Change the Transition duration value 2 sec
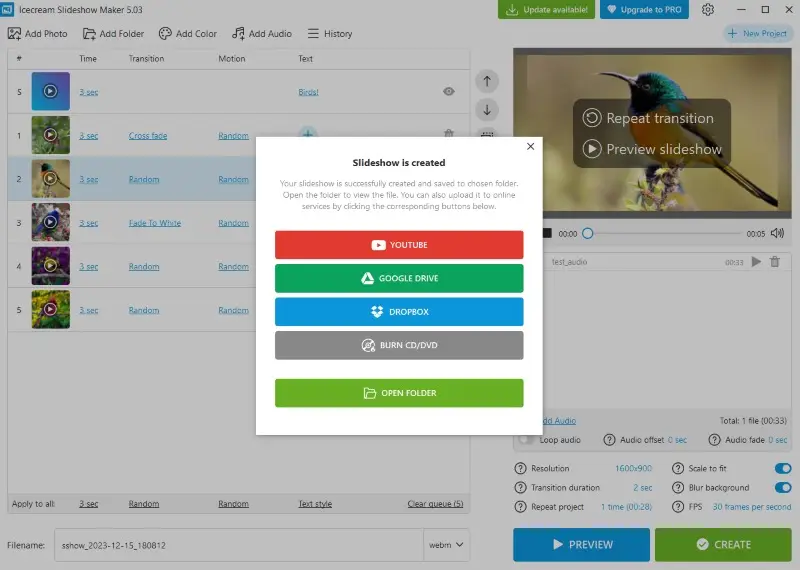This screenshot has height=570, width=800. 642,488
